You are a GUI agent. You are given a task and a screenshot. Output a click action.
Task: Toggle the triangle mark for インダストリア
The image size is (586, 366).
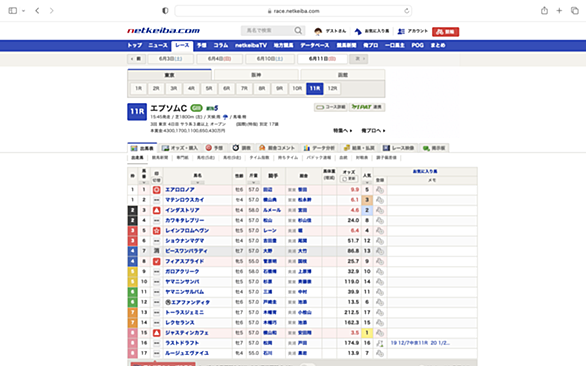tap(157, 210)
